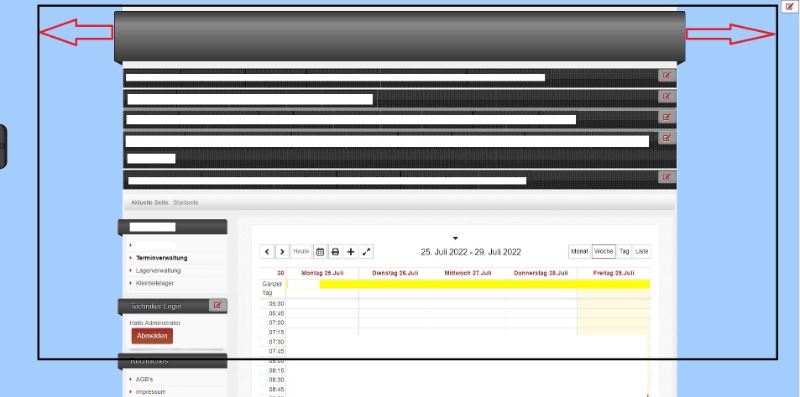Screen dimensions: 800x397
Task: Switch calendar to Tag view
Action: [x=624, y=252]
